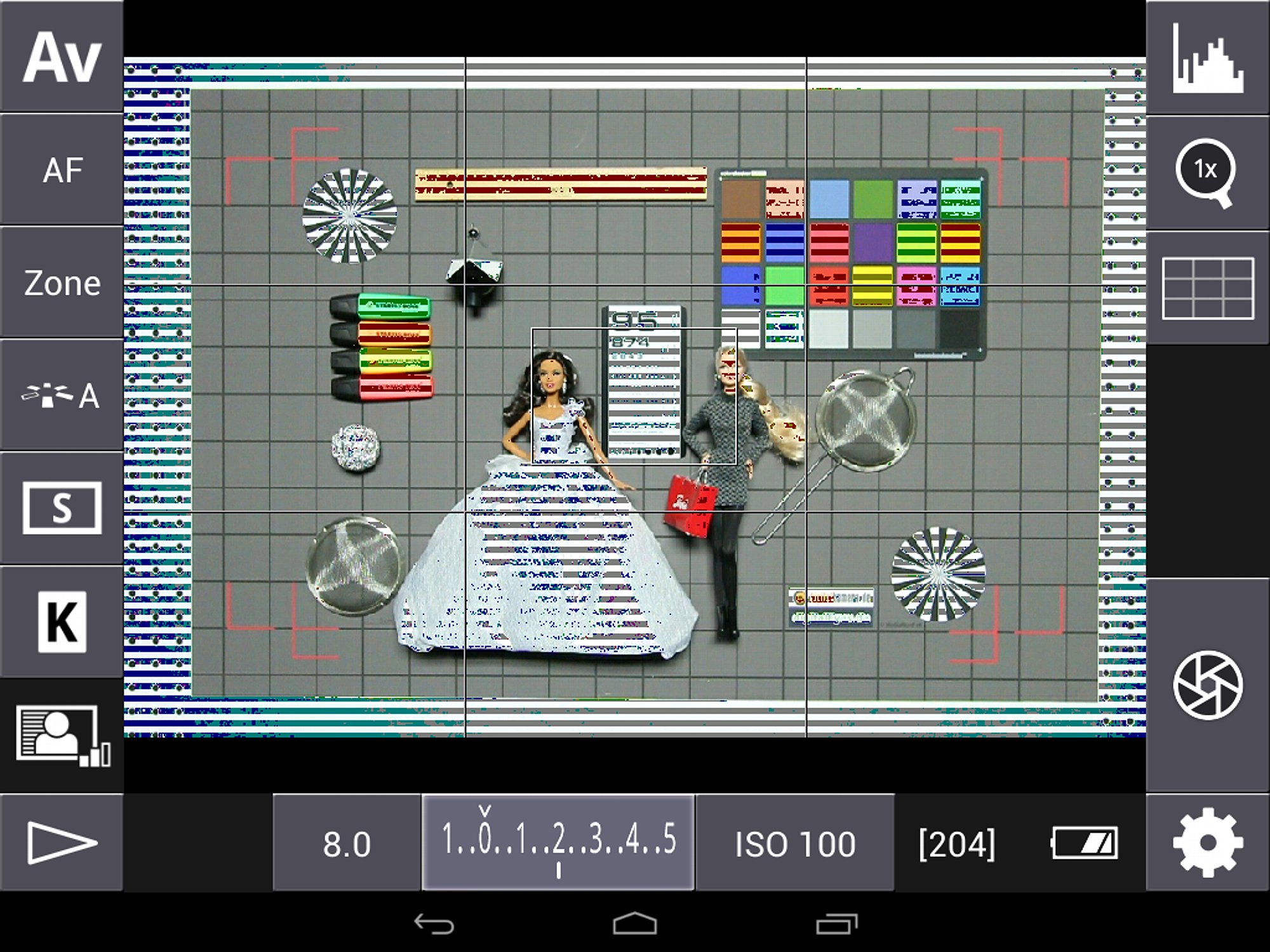1270x952 pixels.
Task: Open the AF focus mode setting
Action: click(62, 170)
